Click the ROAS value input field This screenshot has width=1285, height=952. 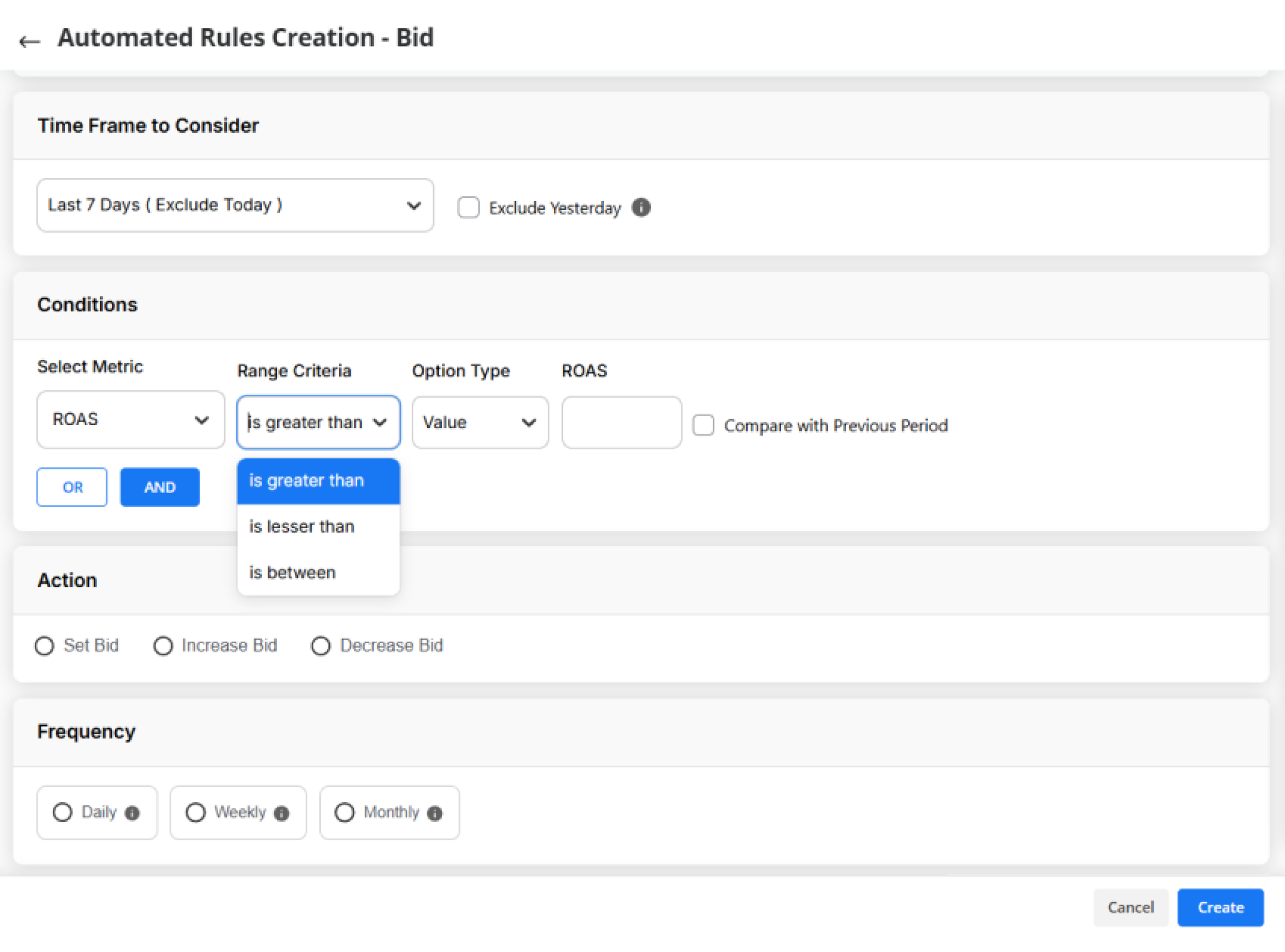click(x=621, y=423)
